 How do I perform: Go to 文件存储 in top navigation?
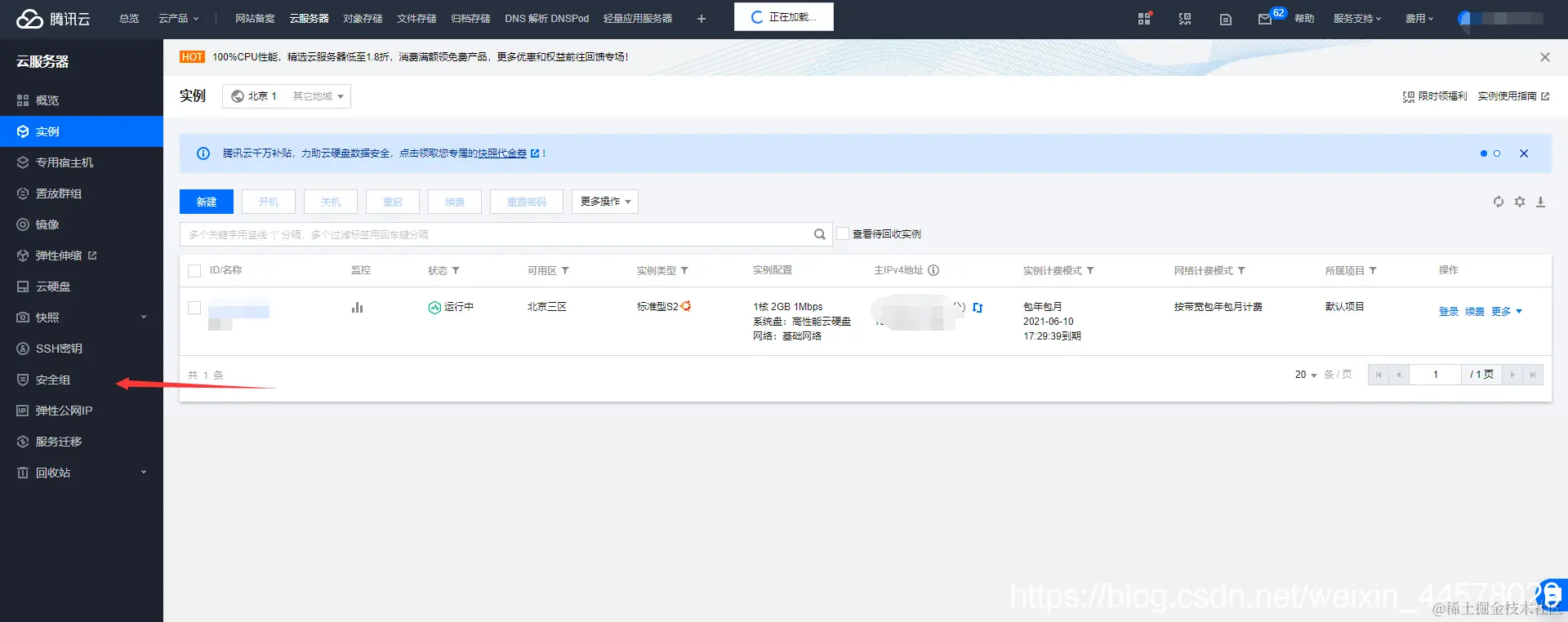416,19
